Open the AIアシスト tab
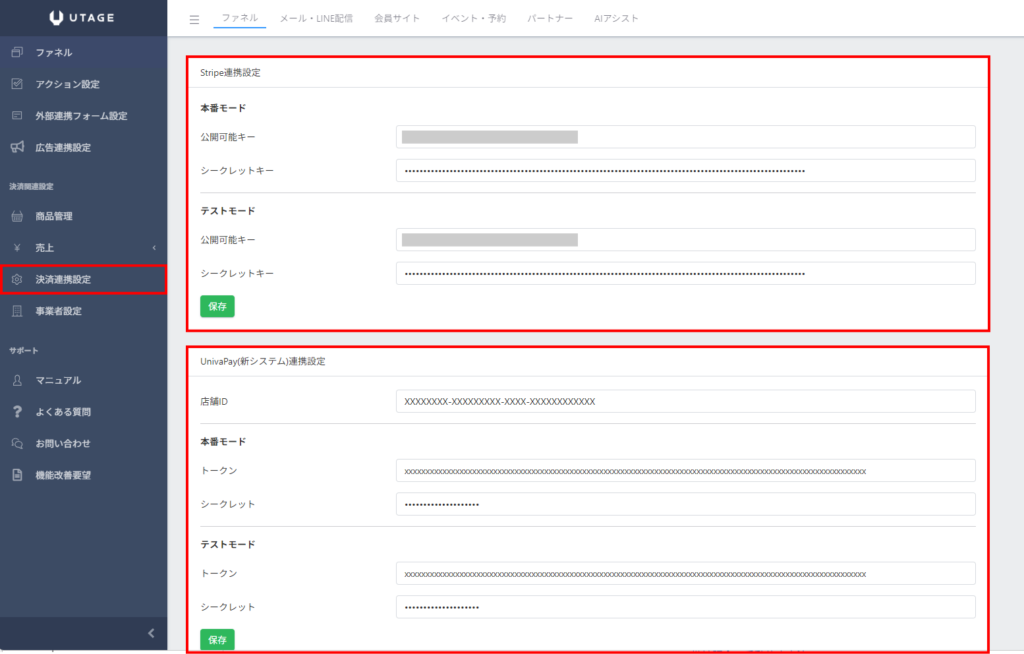The width and height of the screenshot is (1024, 654). pyautogui.click(x=616, y=18)
